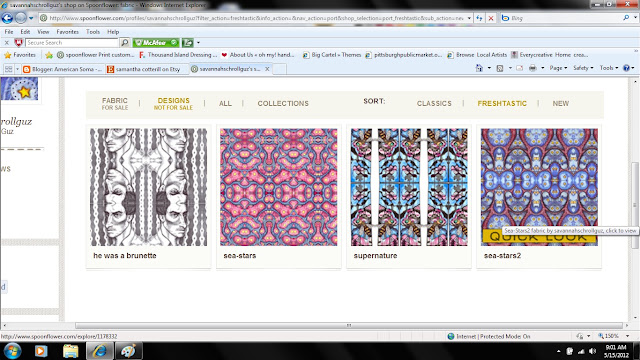Click the Spoonflower URL in the address bar
640x360 pixels.
[x=256, y=18]
